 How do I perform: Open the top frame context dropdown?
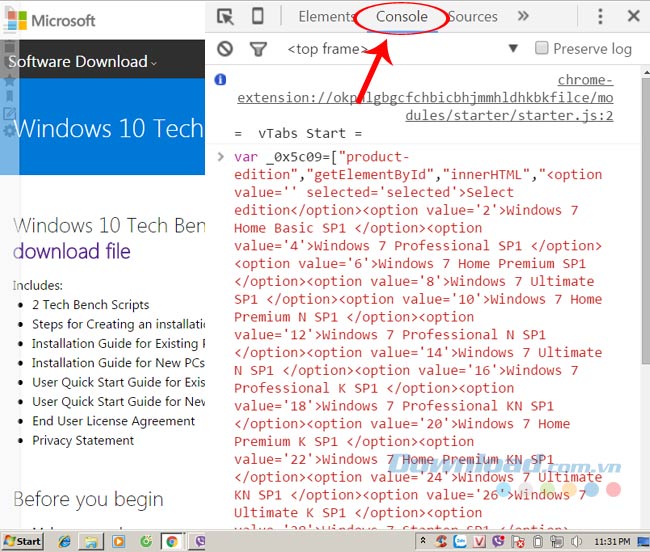[513, 48]
